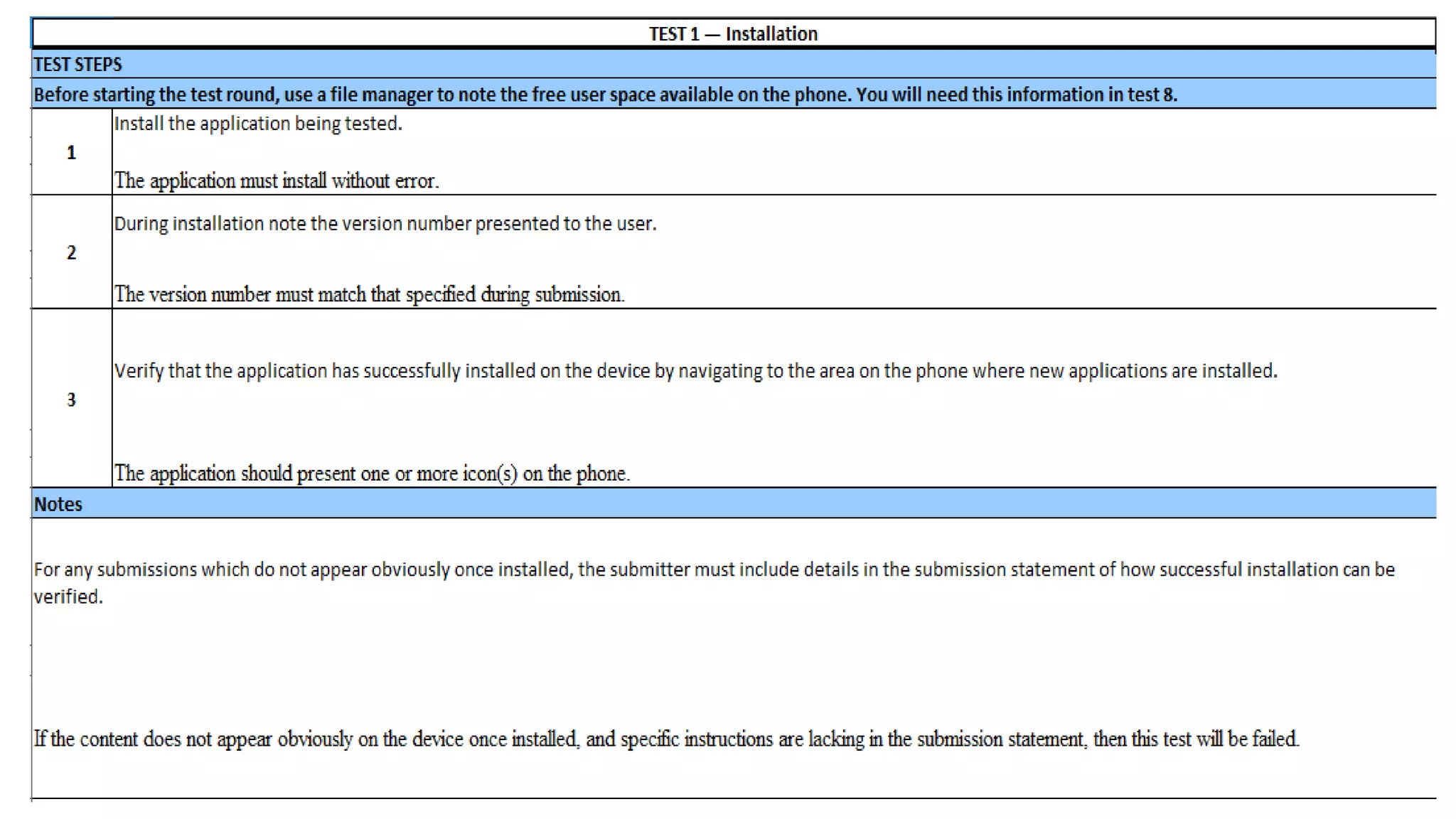Screen dimensions: 1456x819
Task: Click 'Install the application being tested' text
Action: click(258, 124)
